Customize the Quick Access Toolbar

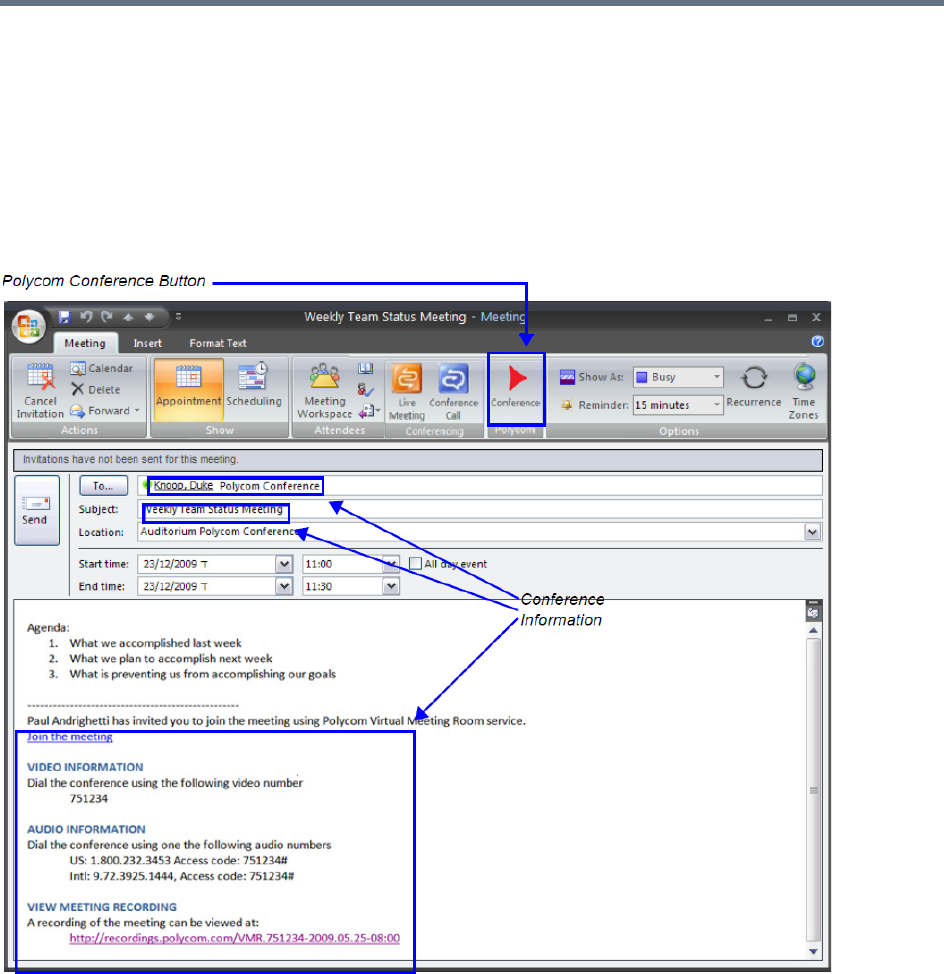click(x=178, y=317)
